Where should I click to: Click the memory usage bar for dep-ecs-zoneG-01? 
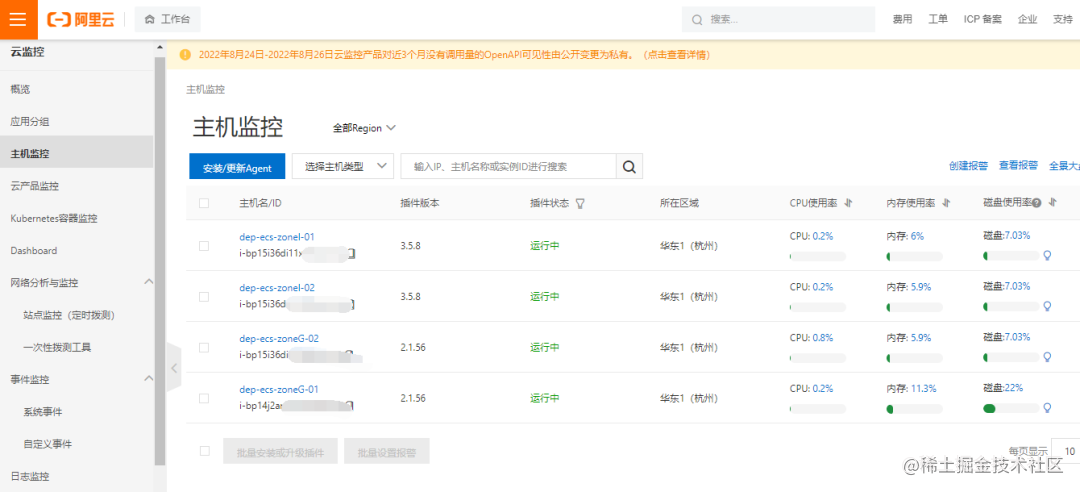(x=914, y=409)
